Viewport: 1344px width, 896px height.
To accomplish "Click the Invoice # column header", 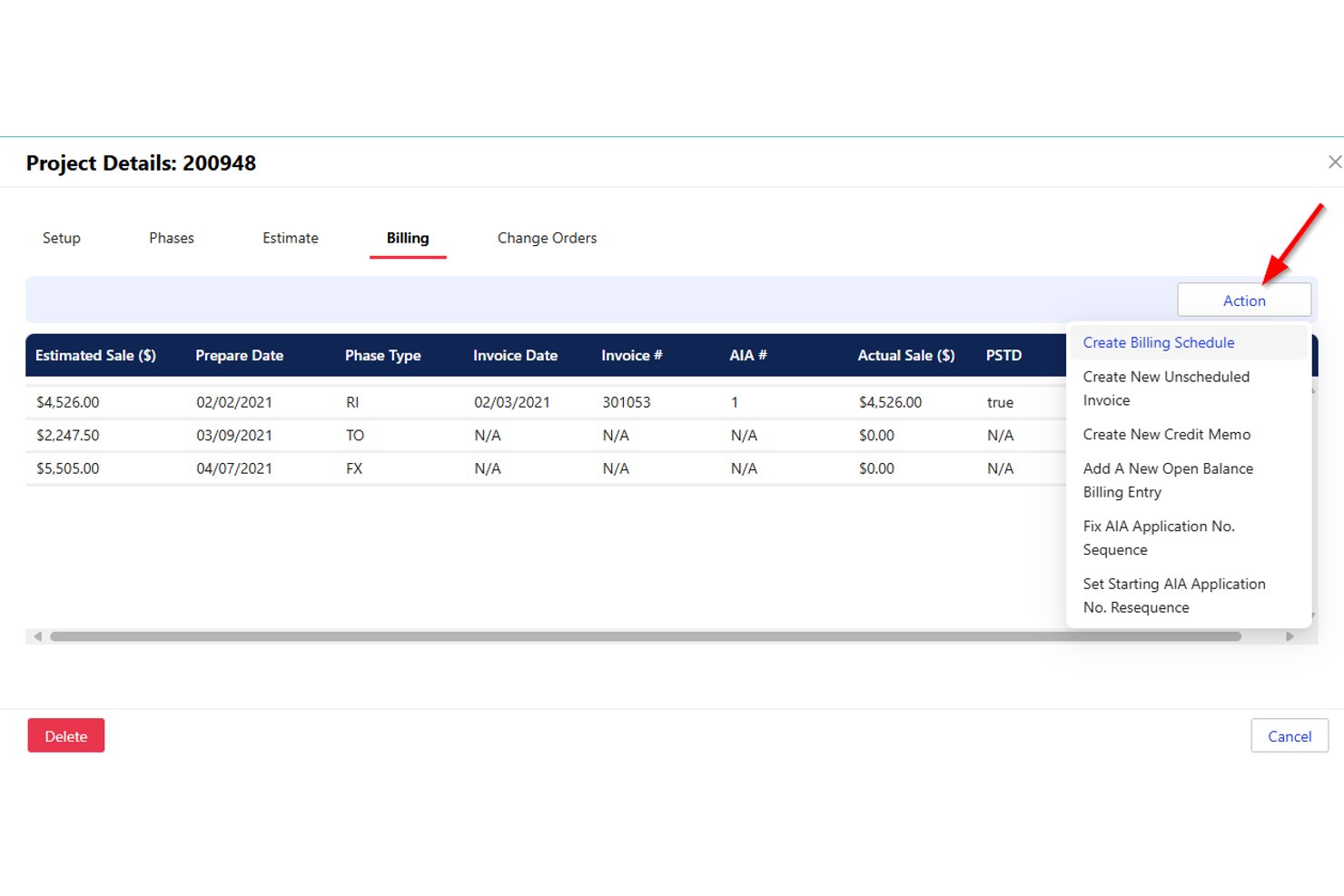I will click(x=631, y=356).
